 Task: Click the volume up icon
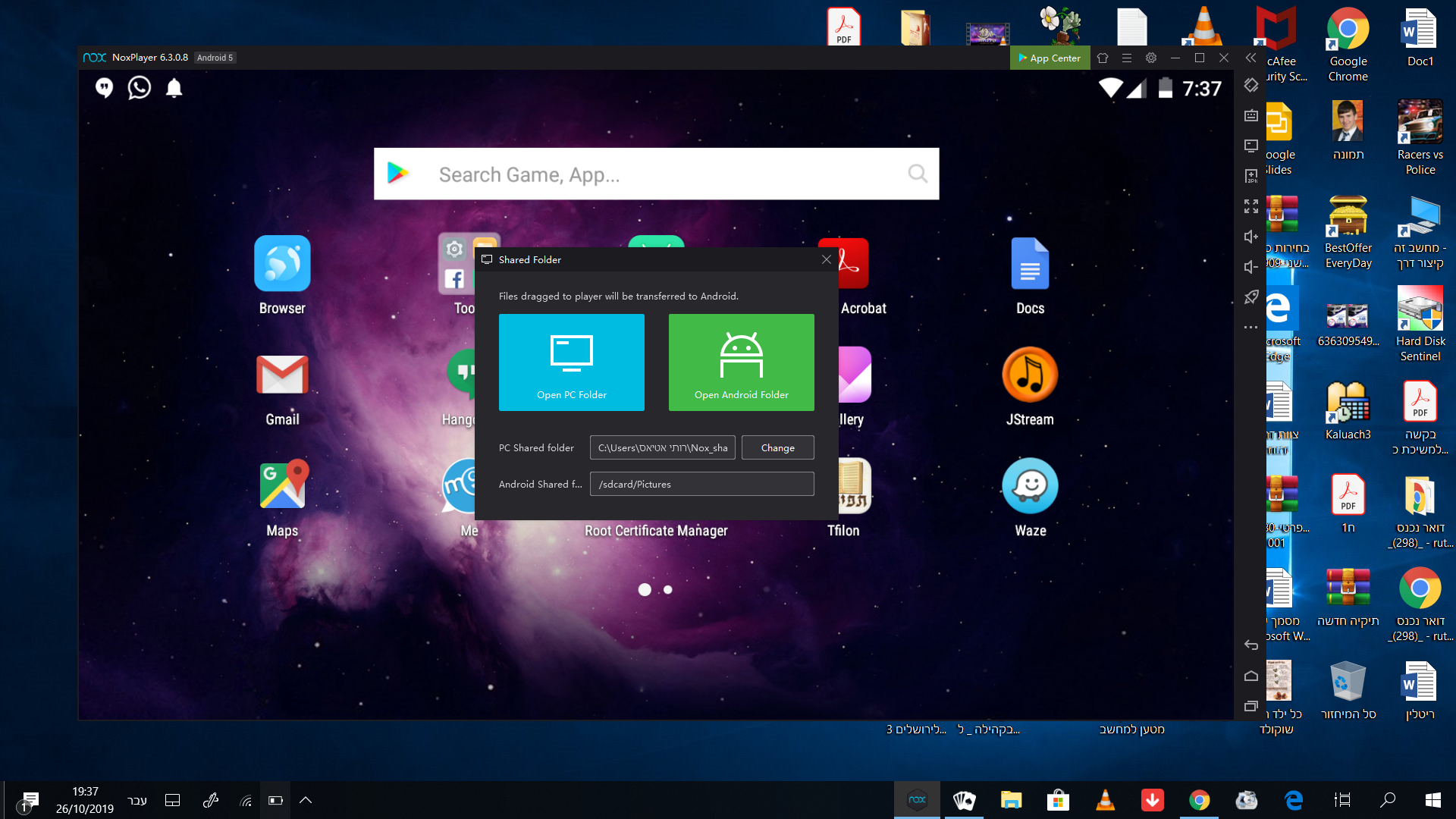coord(1251,237)
